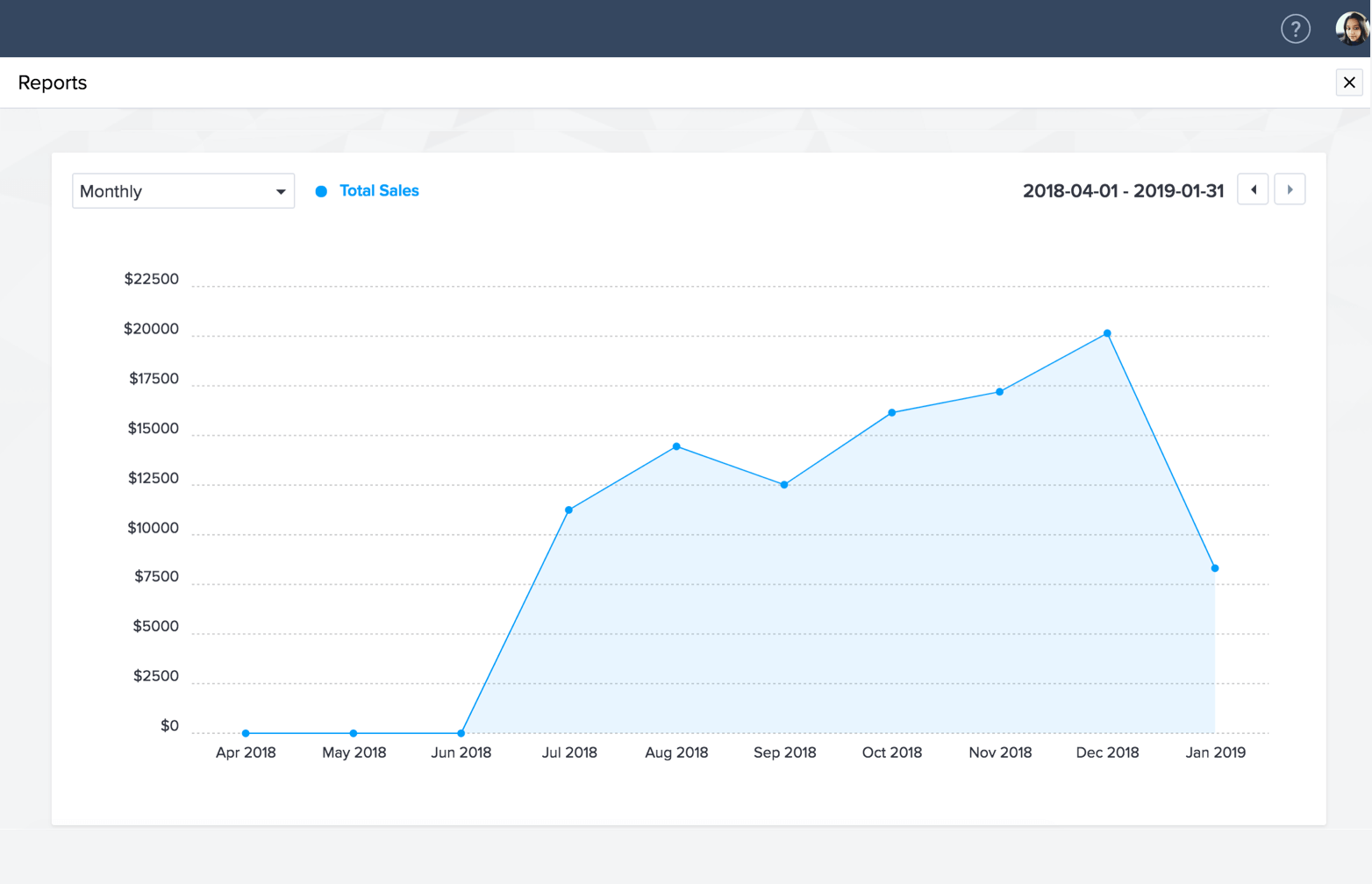The image size is (1372, 884).
Task: Toggle the Total Sales legend series
Action: point(379,190)
